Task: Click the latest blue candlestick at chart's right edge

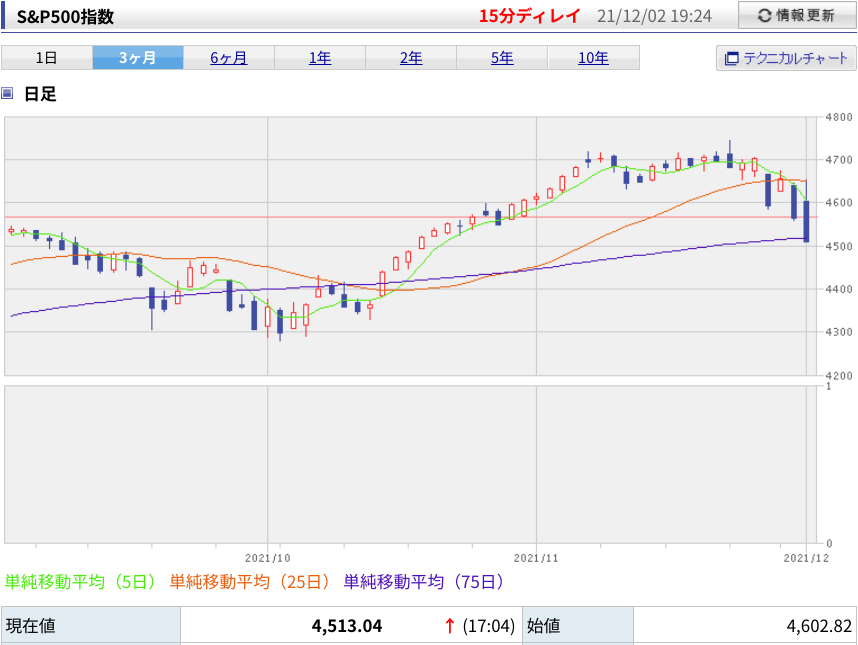Action: [806, 221]
